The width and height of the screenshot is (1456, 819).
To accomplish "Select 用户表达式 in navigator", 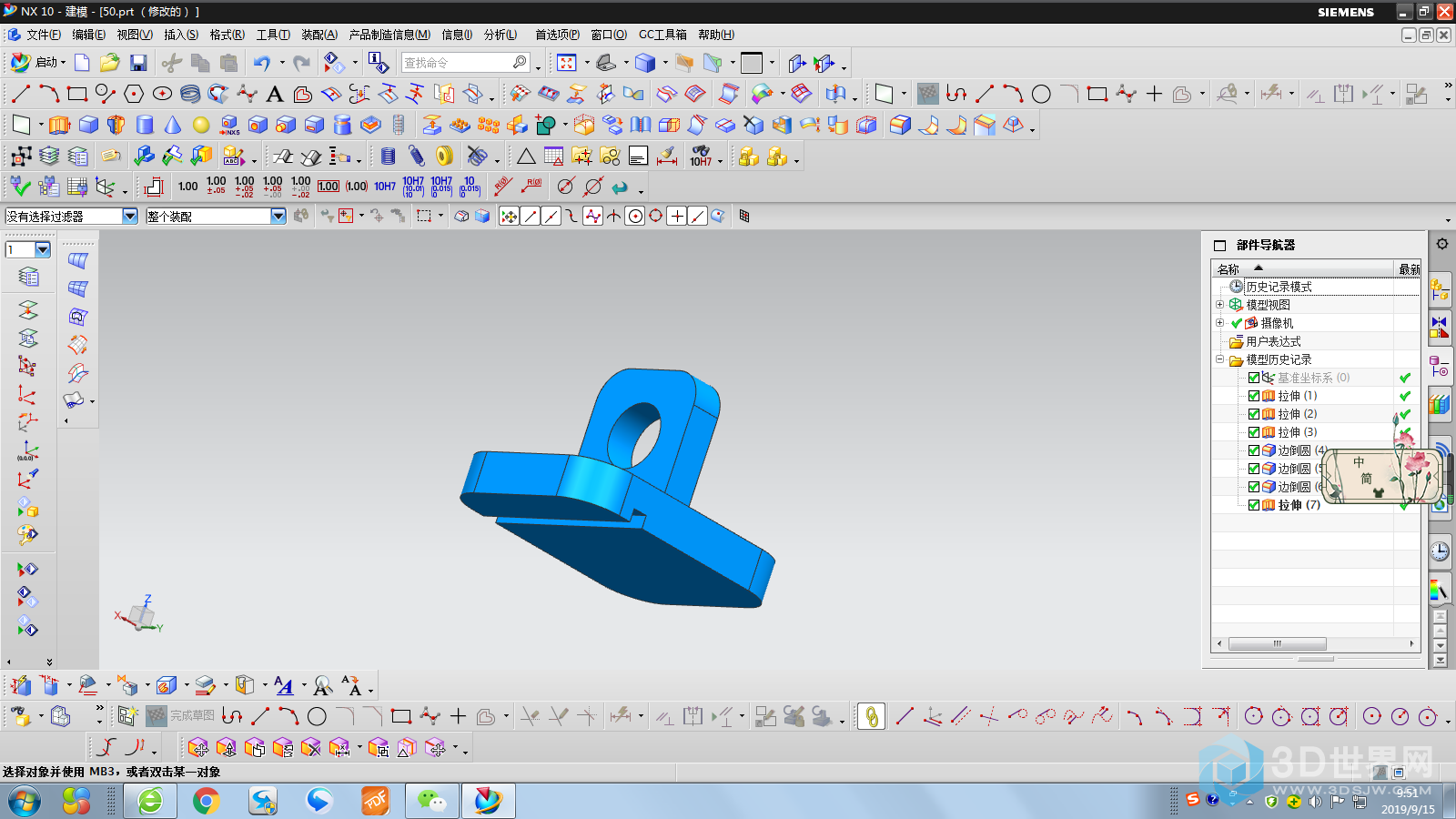I will coord(1273,341).
